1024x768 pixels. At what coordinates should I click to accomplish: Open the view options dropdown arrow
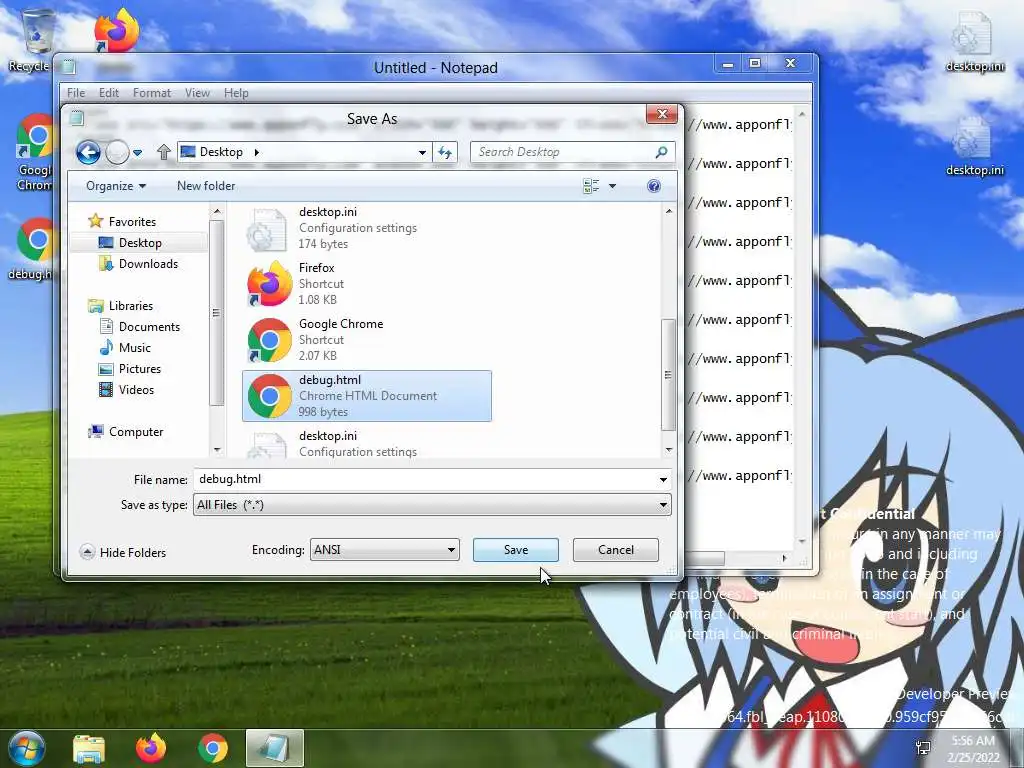point(613,186)
